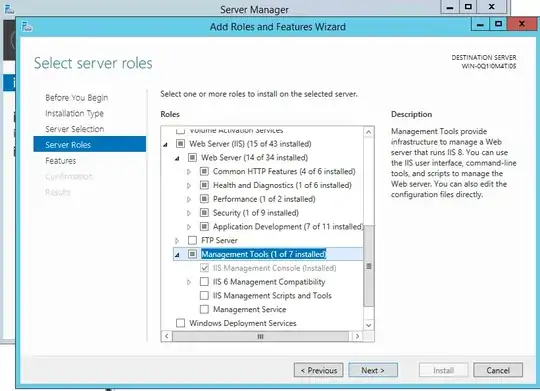The width and height of the screenshot is (540, 391).
Task: Expand the Security features node
Action: pos(189,213)
